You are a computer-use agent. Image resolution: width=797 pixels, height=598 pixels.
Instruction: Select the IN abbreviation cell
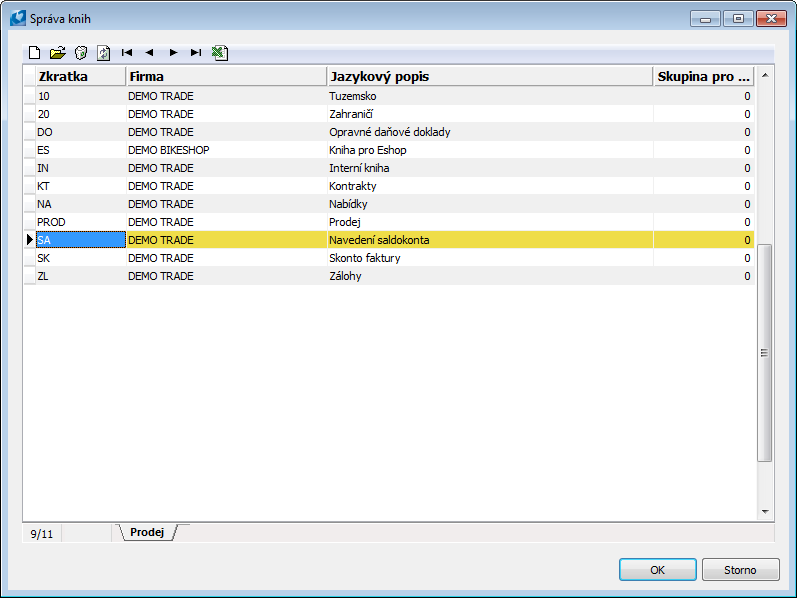click(x=81, y=168)
